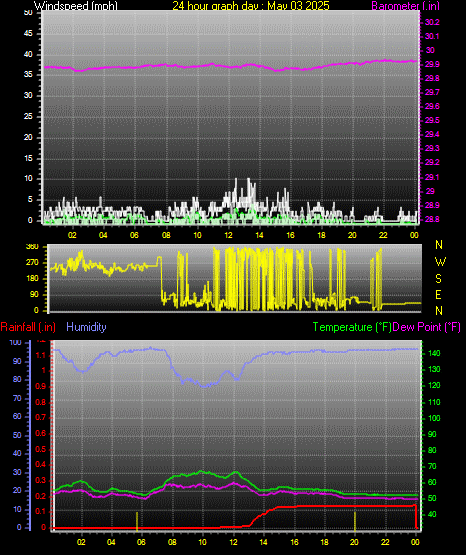The width and height of the screenshot is (466, 555).
Task: Click the "W" compass label
Action: [x=440, y=262]
